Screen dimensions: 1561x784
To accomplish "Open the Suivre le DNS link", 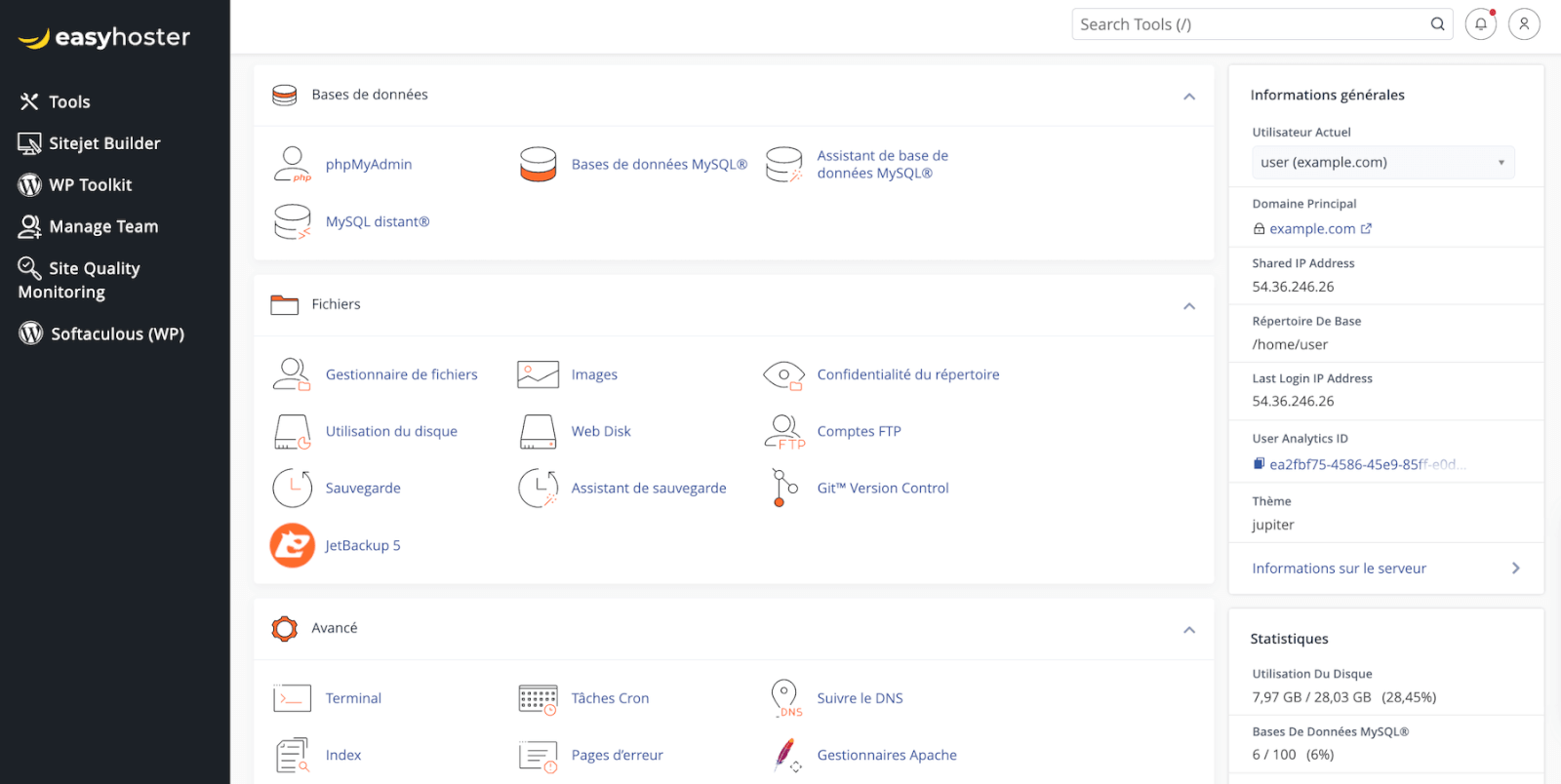I will click(861, 698).
